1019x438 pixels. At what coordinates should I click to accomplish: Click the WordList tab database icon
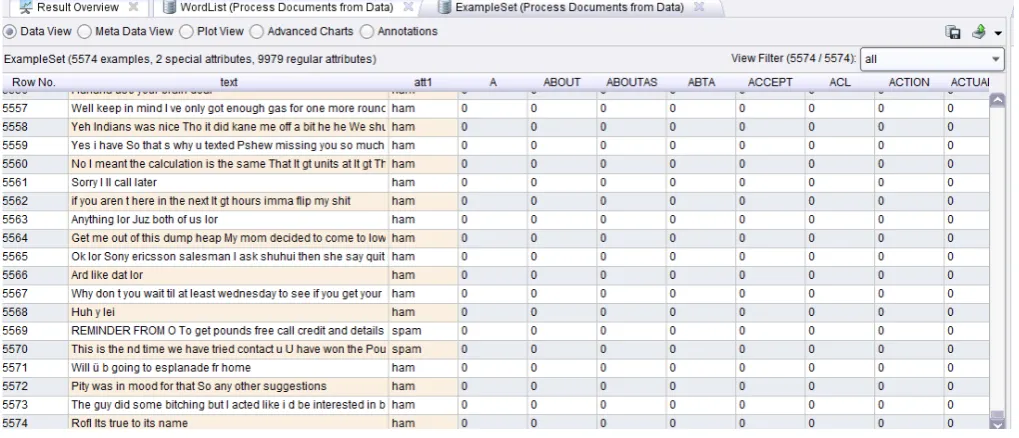pos(169,7)
